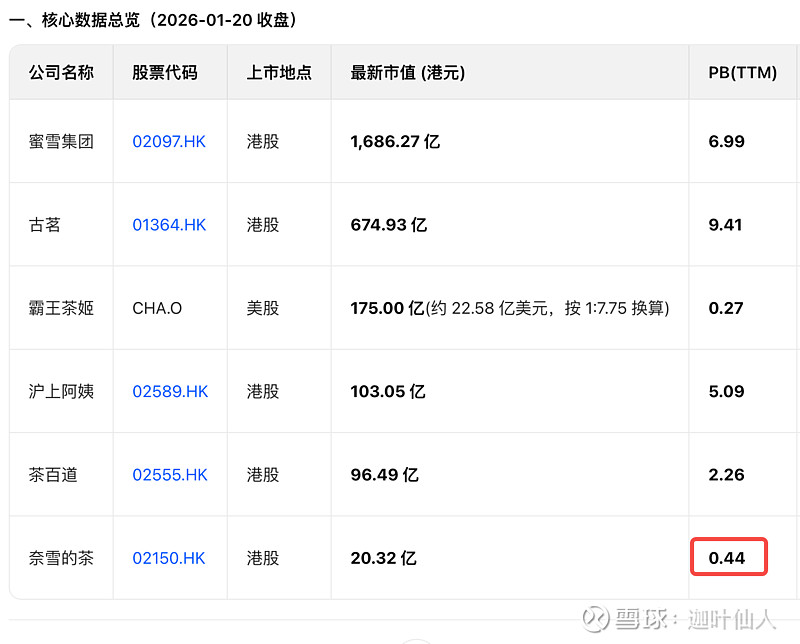Select the 蜜雪集团 company name cell

tap(61, 142)
